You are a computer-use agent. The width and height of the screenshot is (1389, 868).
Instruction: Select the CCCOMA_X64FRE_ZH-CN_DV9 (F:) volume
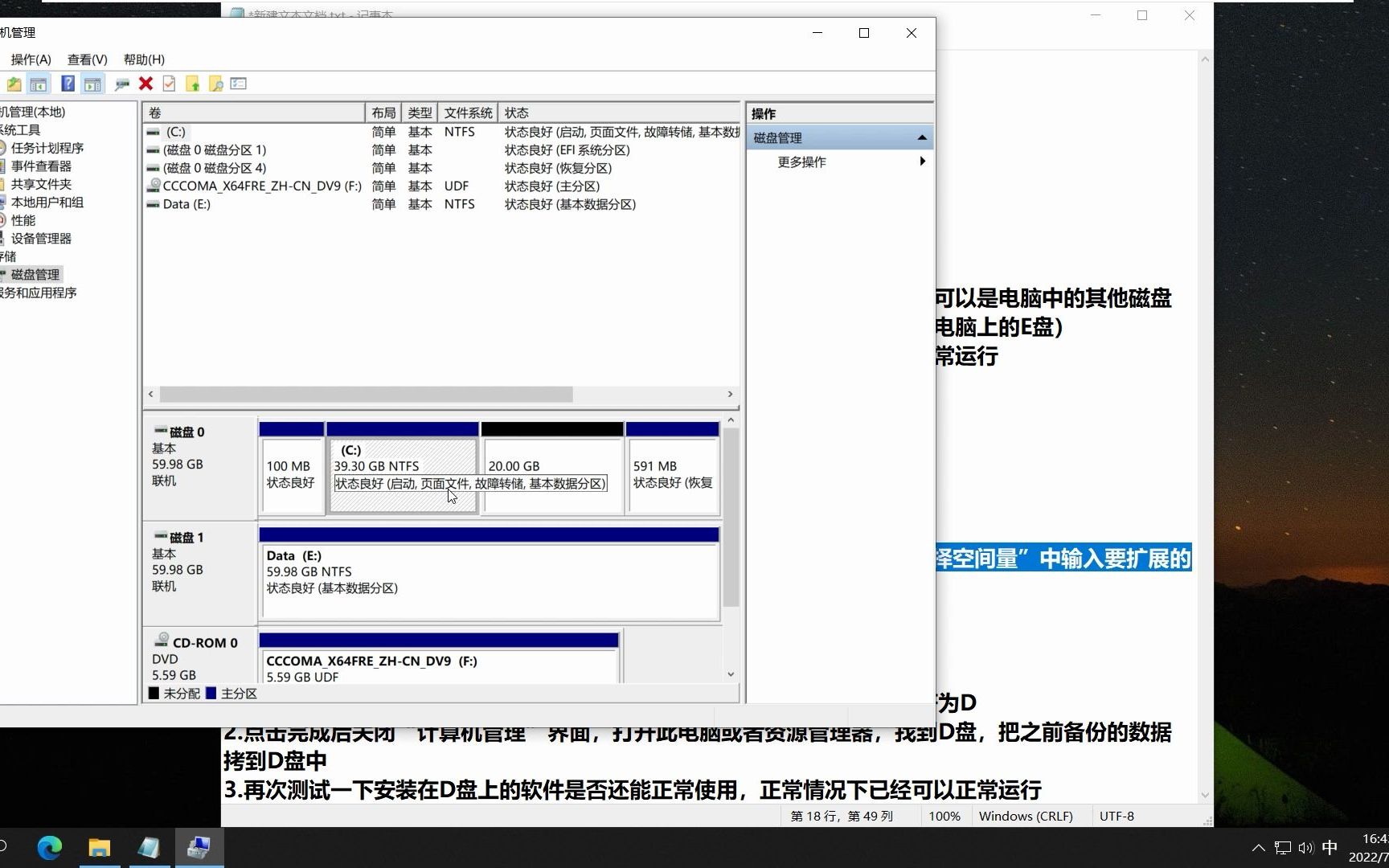257,186
